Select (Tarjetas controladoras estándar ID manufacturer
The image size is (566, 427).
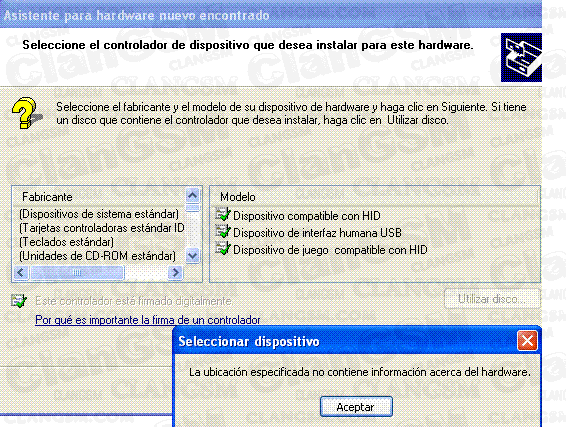point(102,228)
